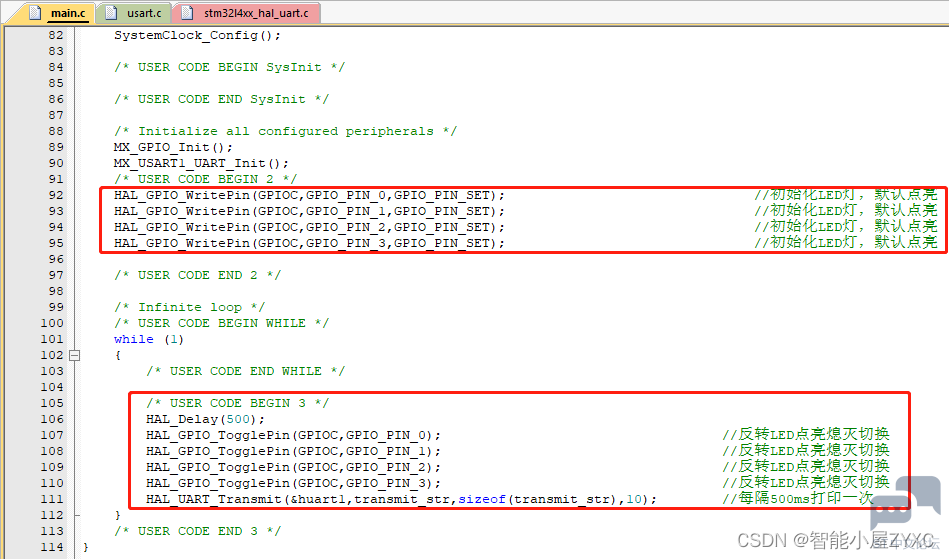Click line number 96
Screen dimensions: 949x559
coord(56,259)
